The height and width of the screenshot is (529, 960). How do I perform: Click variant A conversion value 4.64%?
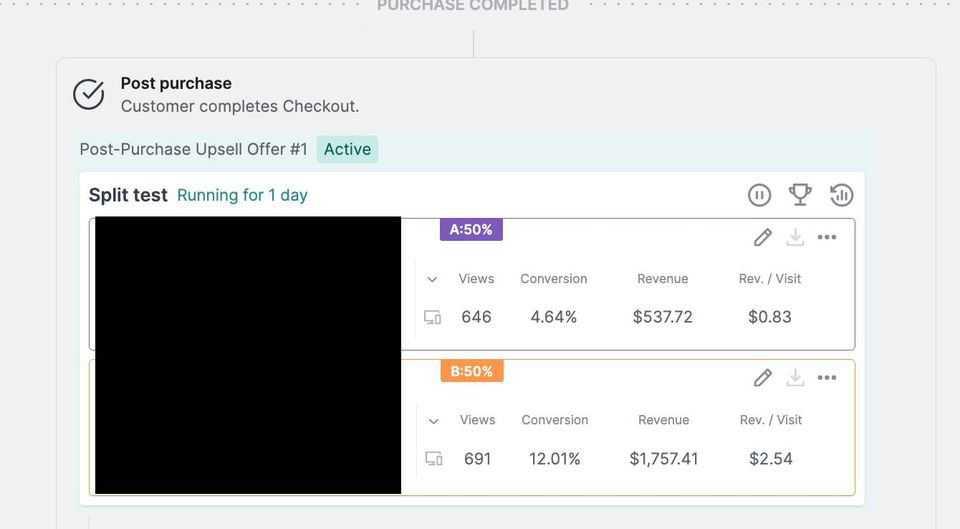click(553, 317)
